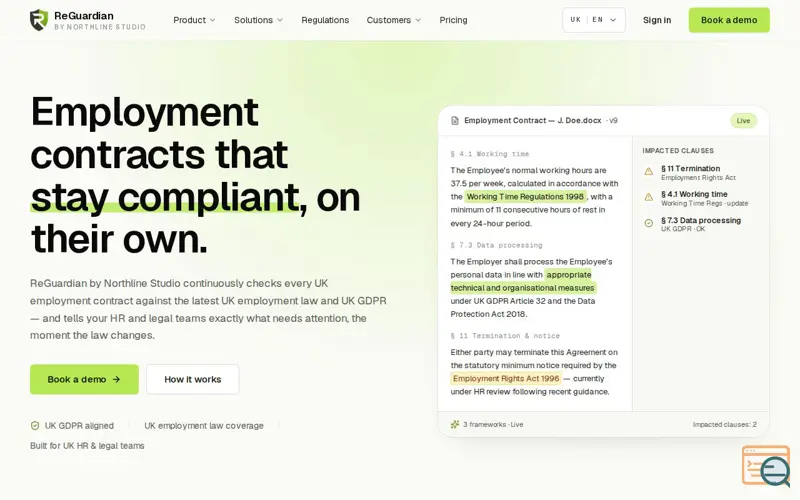
Task: Click highlighted appropriate technical and organisational measures
Action: point(523,281)
